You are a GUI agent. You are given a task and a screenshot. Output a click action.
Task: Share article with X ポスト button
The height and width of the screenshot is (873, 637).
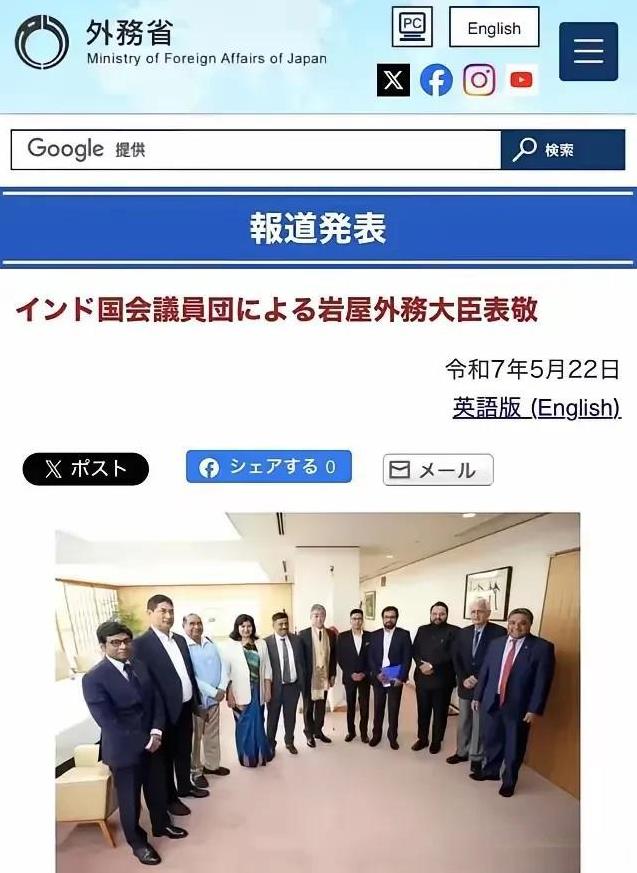(x=86, y=469)
